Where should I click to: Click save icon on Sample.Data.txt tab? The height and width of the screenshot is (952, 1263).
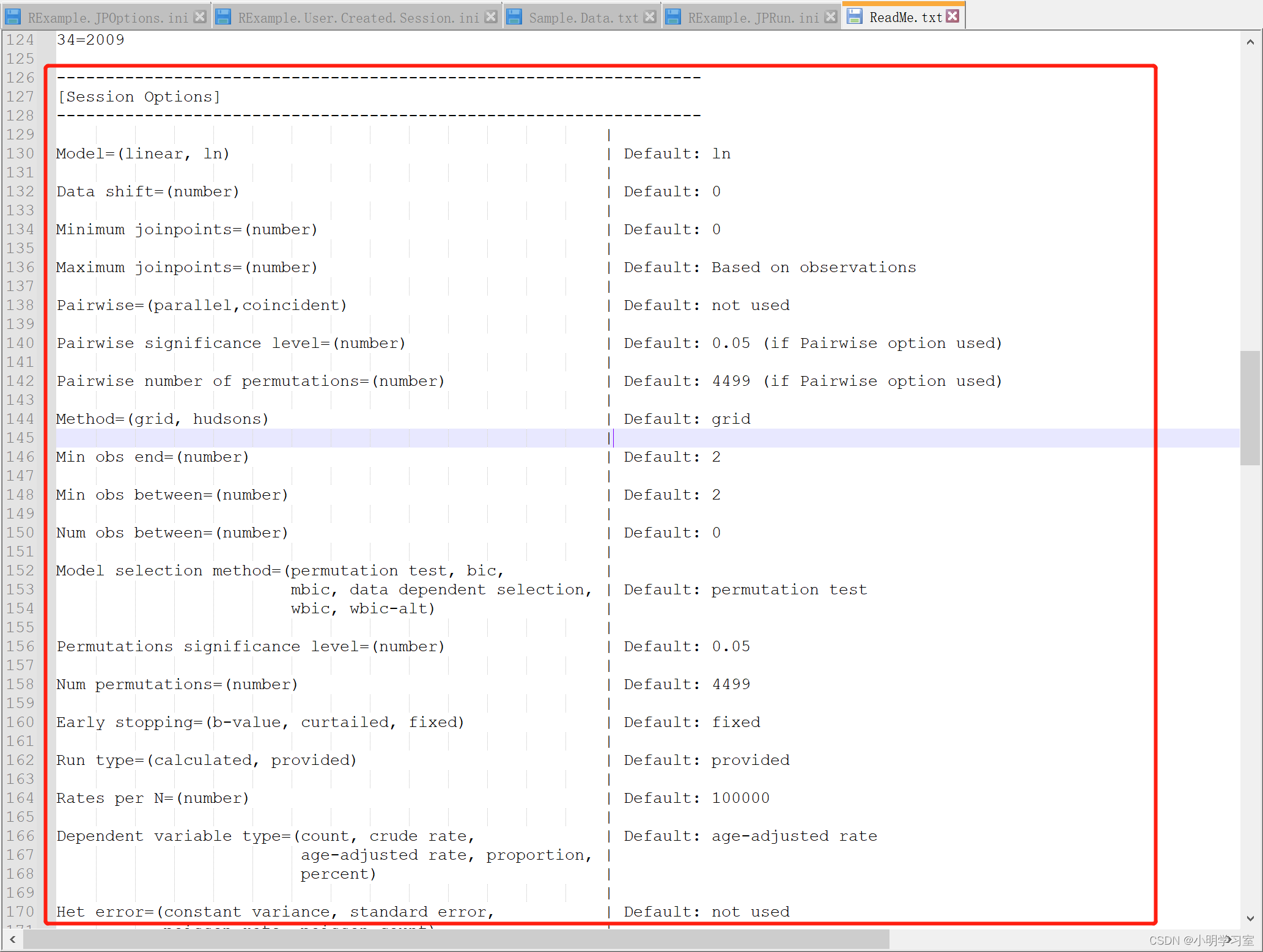click(x=515, y=17)
